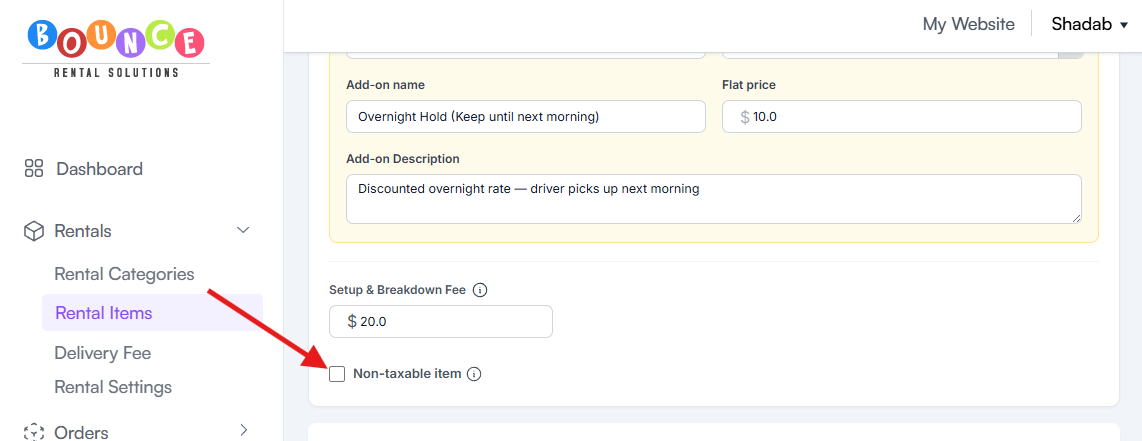Click the Dashboard sidebar link
The height and width of the screenshot is (441, 1142).
coord(100,169)
